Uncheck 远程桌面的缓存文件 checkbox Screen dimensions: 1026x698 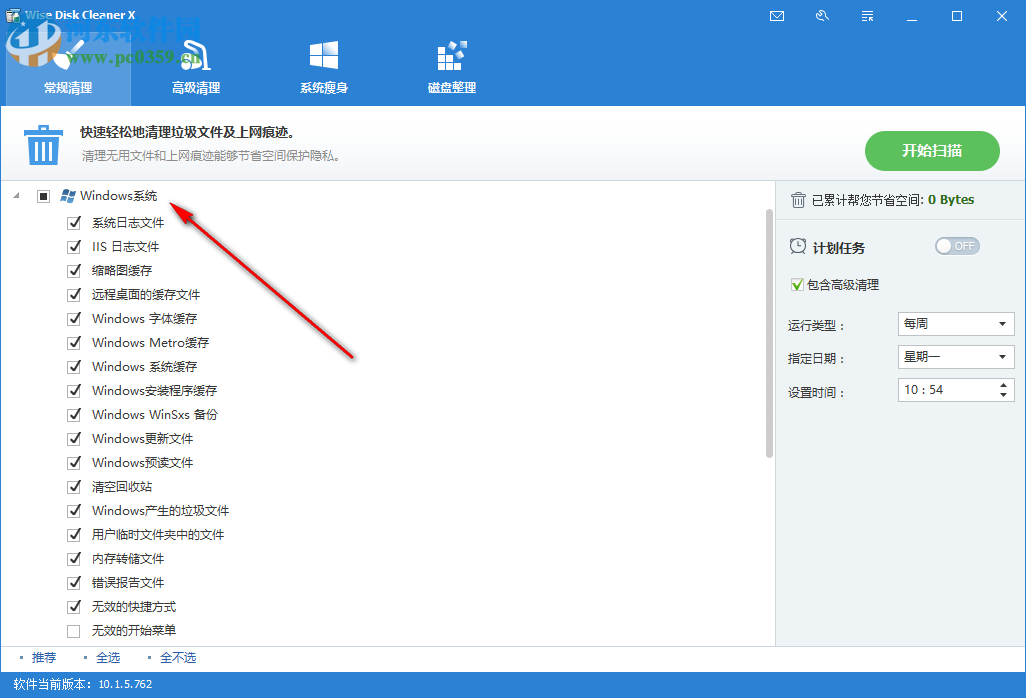74,295
